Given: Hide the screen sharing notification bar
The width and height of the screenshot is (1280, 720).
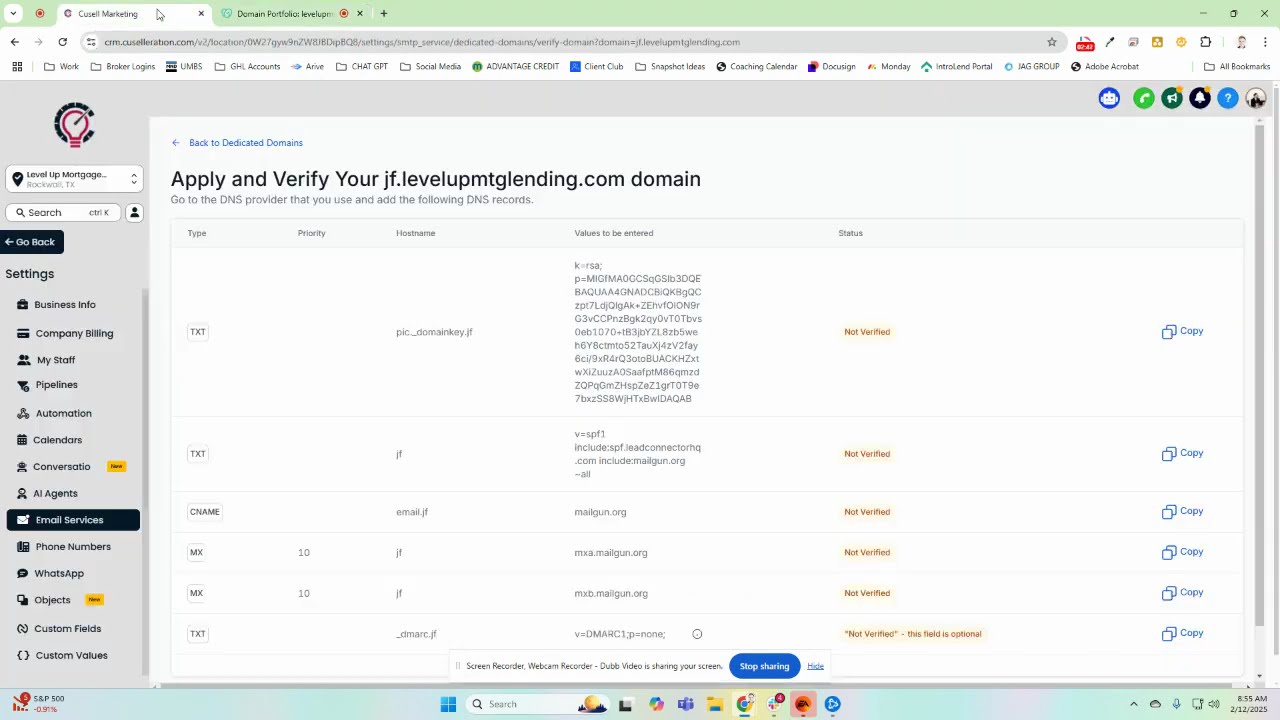Looking at the screenshot, I should point(815,666).
